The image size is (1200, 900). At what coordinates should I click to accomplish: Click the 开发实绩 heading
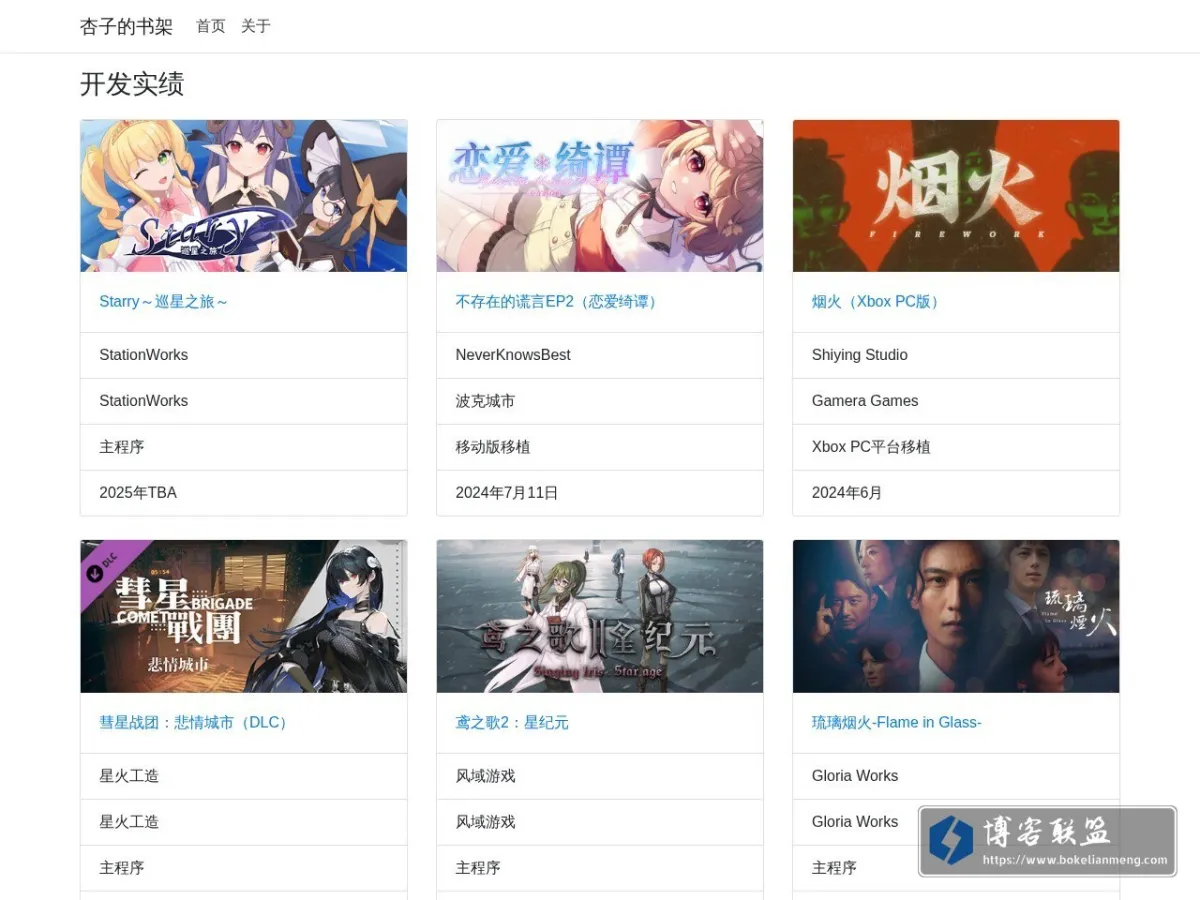(x=132, y=84)
